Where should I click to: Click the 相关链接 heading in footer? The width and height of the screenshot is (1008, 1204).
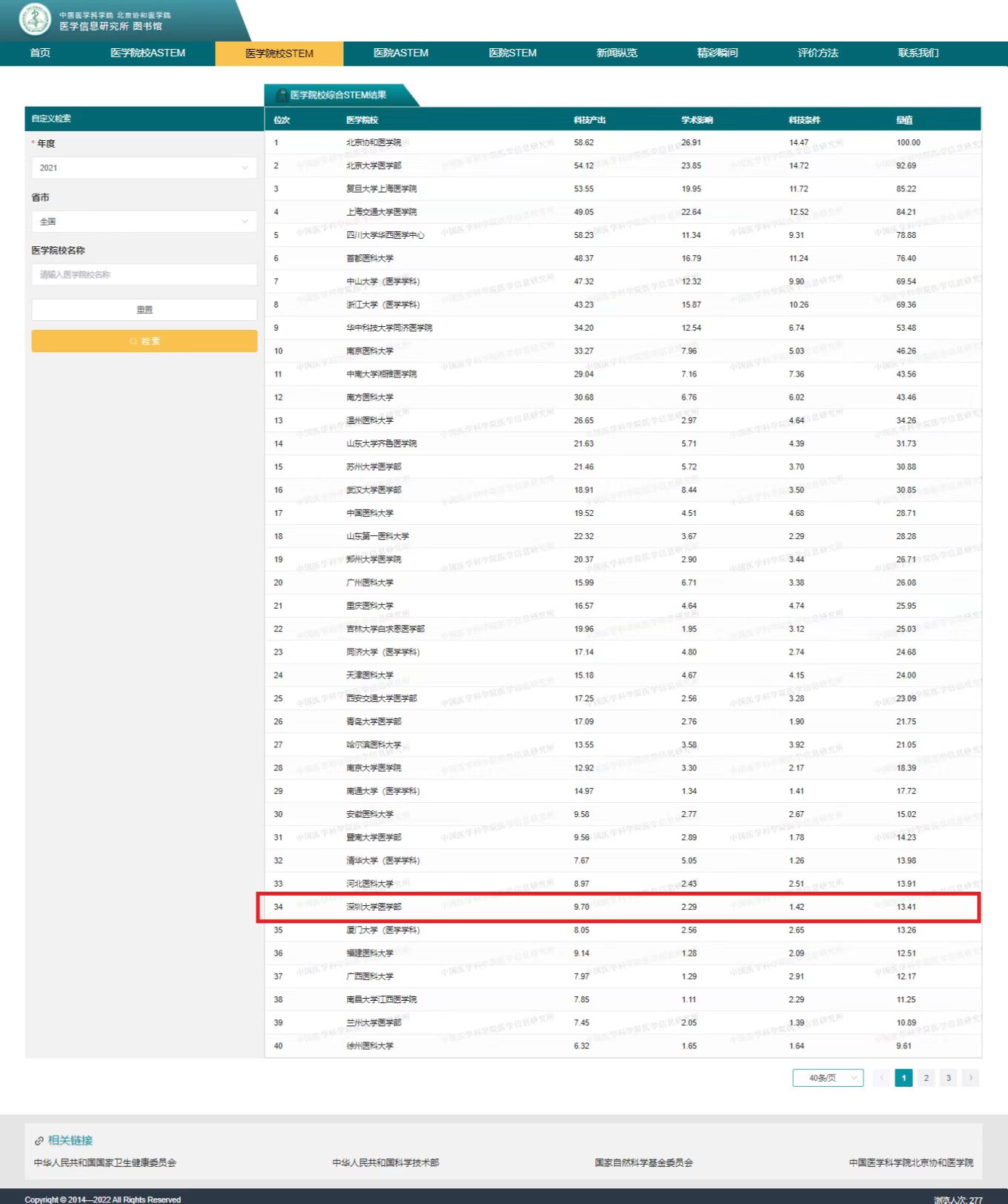(70, 1140)
